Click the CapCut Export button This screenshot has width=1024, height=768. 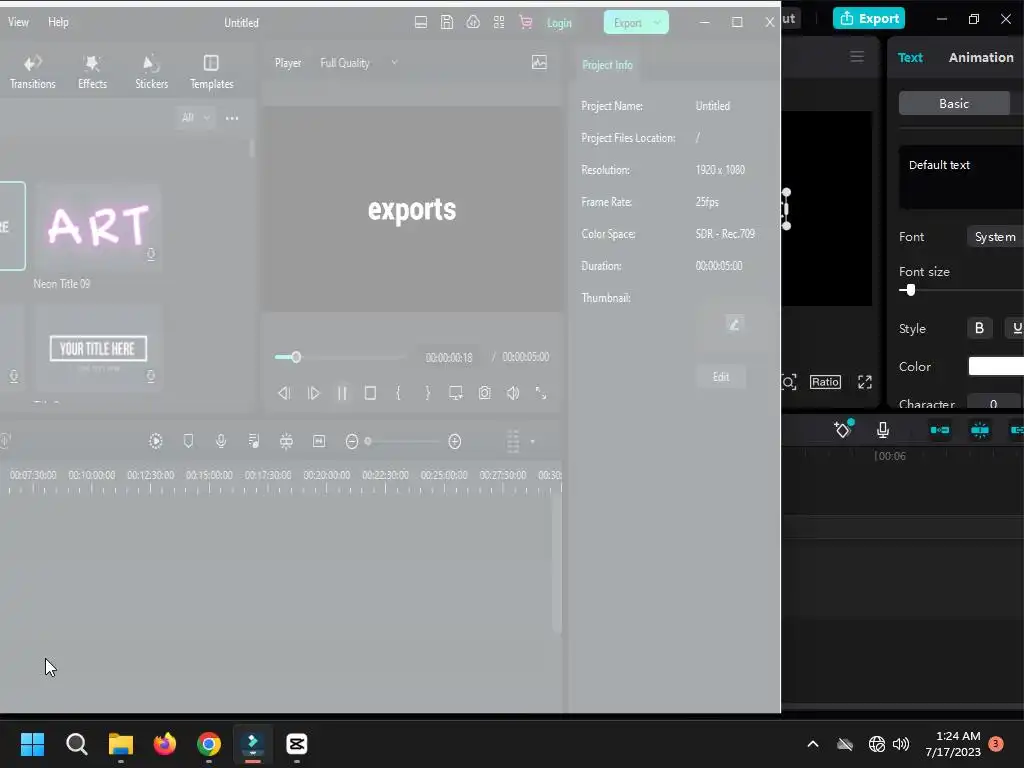coord(869,18)
